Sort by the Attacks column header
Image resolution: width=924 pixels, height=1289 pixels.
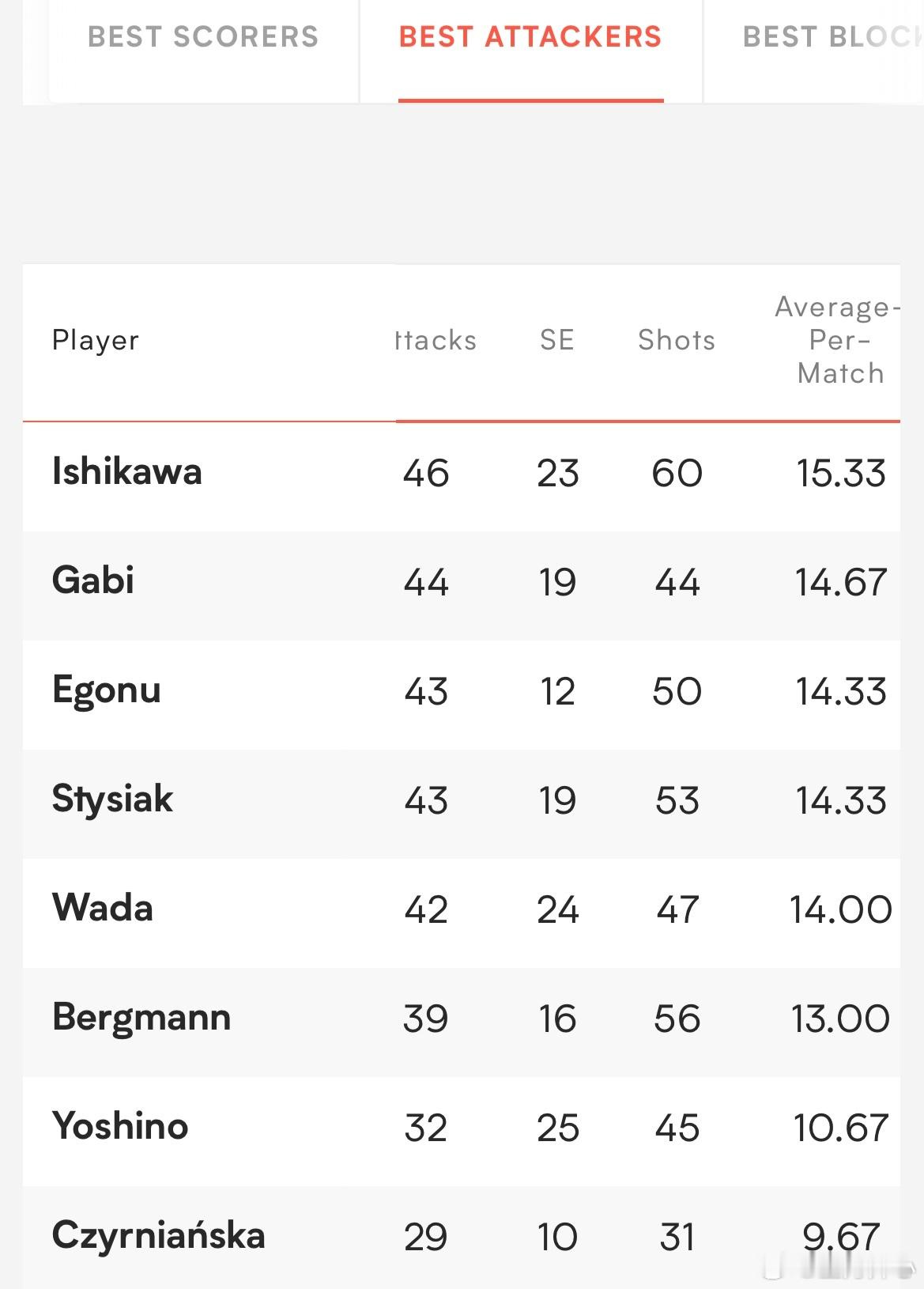(x=436, y=340)
